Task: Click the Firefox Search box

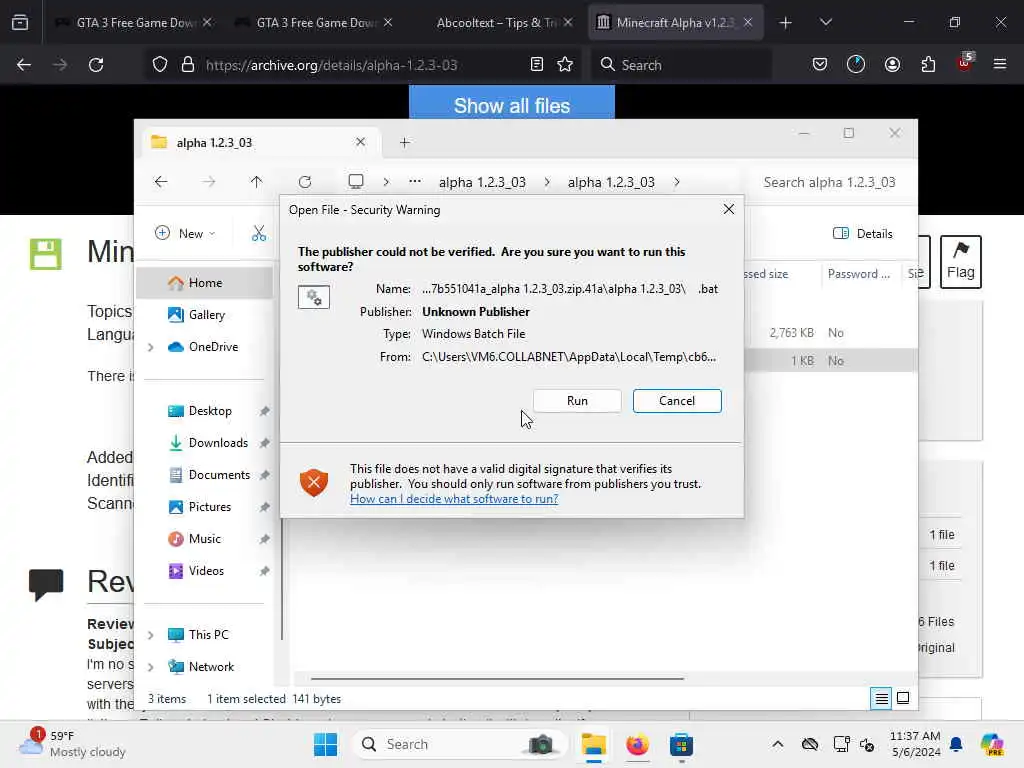Action: (x=680, y=65)
